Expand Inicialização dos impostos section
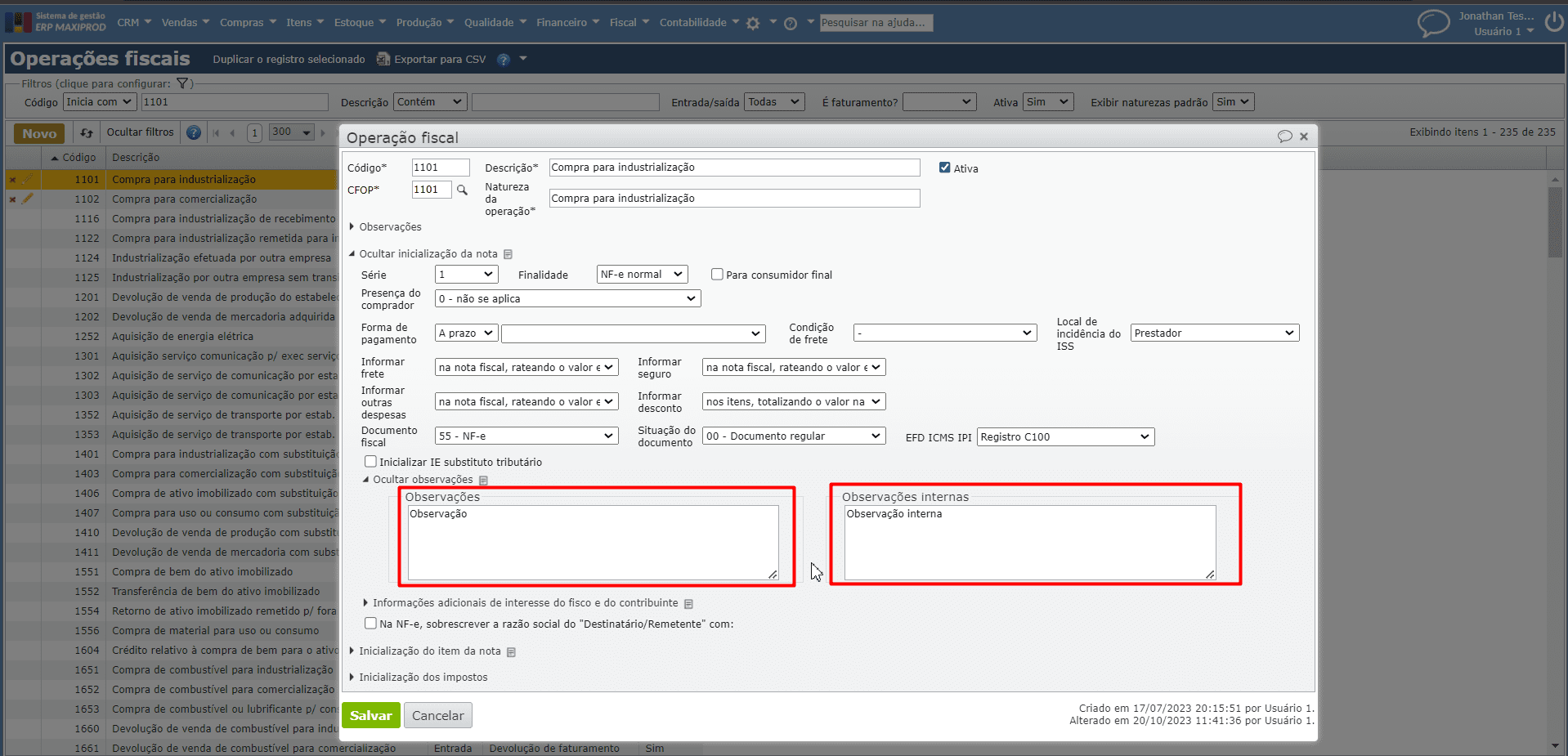Viewport: 1568px width, 756px height. pyautogui.click(x=419, y=678)
